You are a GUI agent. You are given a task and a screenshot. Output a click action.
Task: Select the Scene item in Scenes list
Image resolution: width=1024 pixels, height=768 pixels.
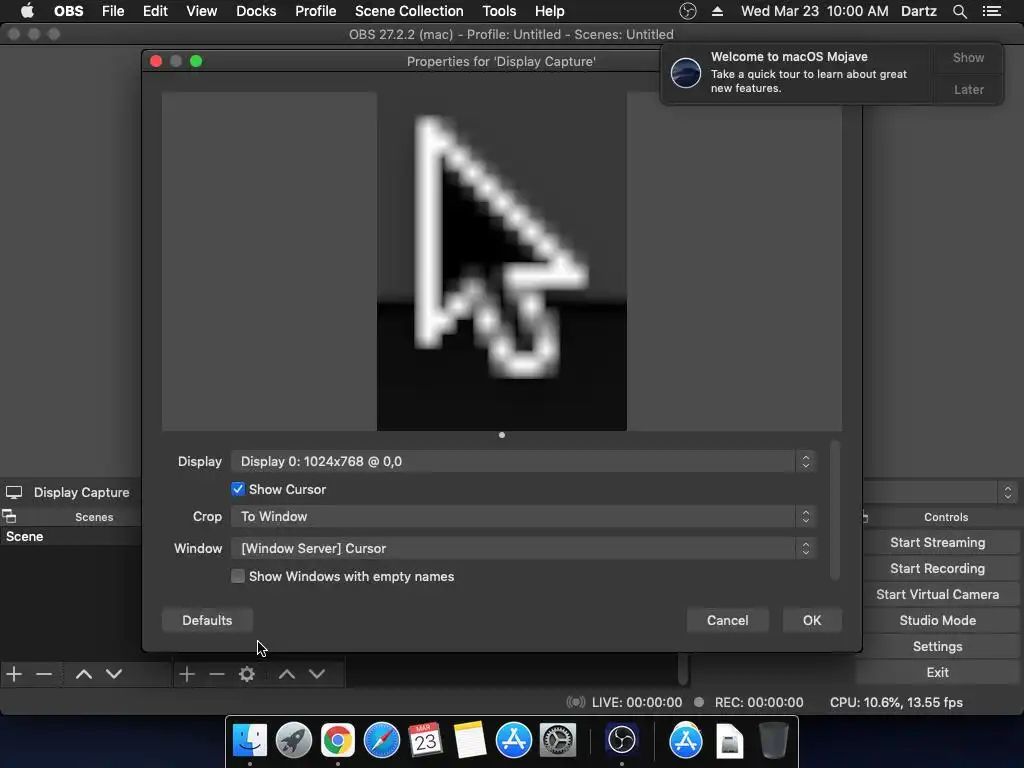71,537
